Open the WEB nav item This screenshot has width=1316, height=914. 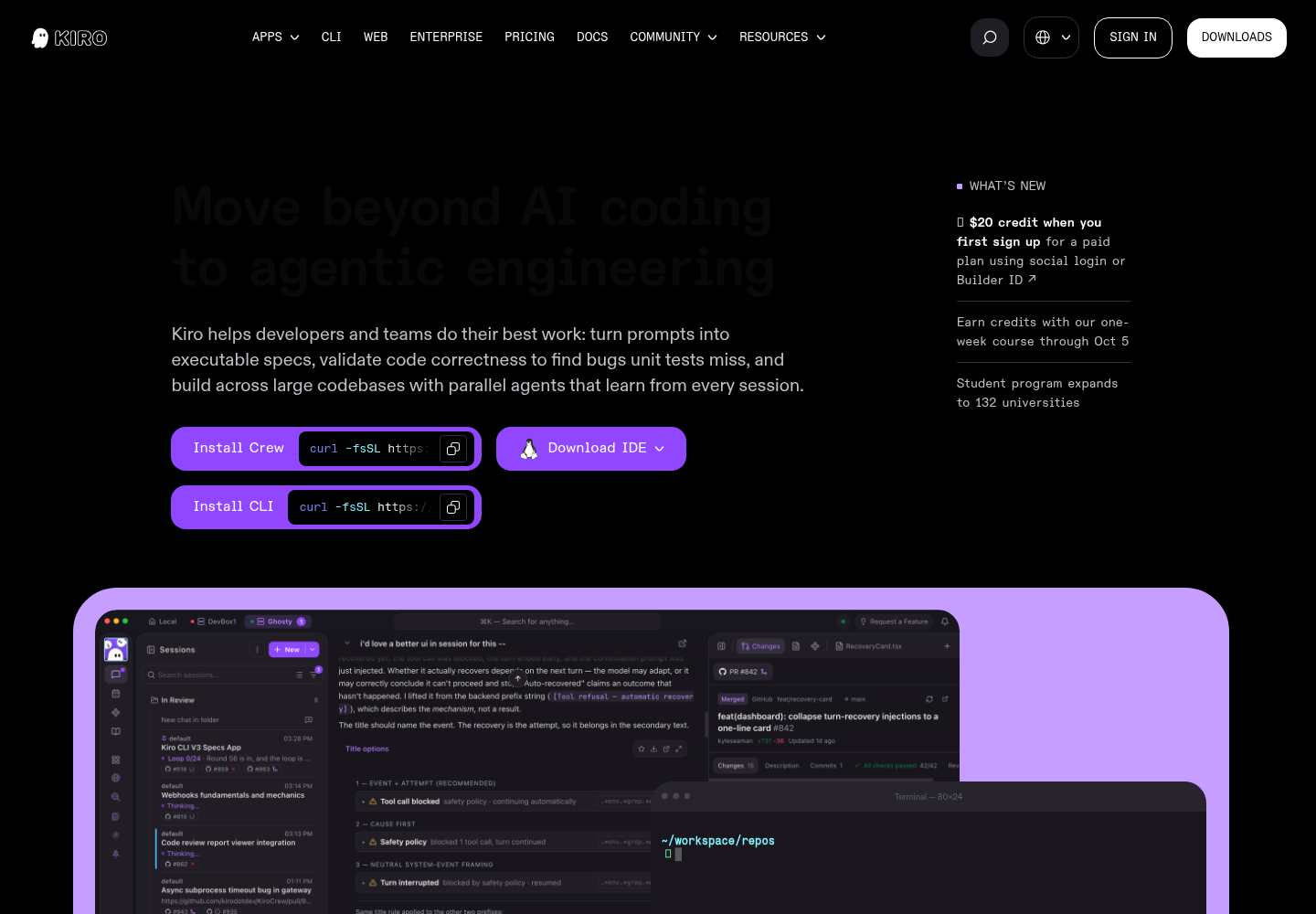376,37
